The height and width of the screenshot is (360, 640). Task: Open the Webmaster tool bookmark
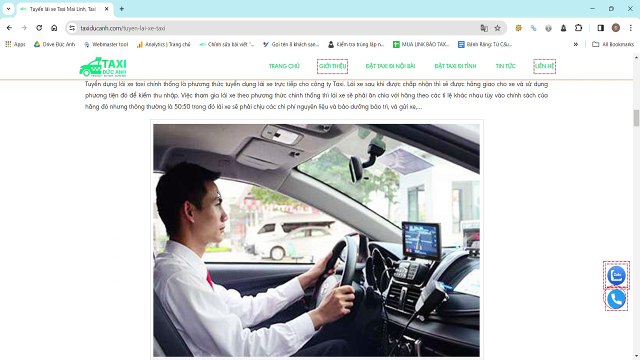pyautogui.click(x=106, y=44)
